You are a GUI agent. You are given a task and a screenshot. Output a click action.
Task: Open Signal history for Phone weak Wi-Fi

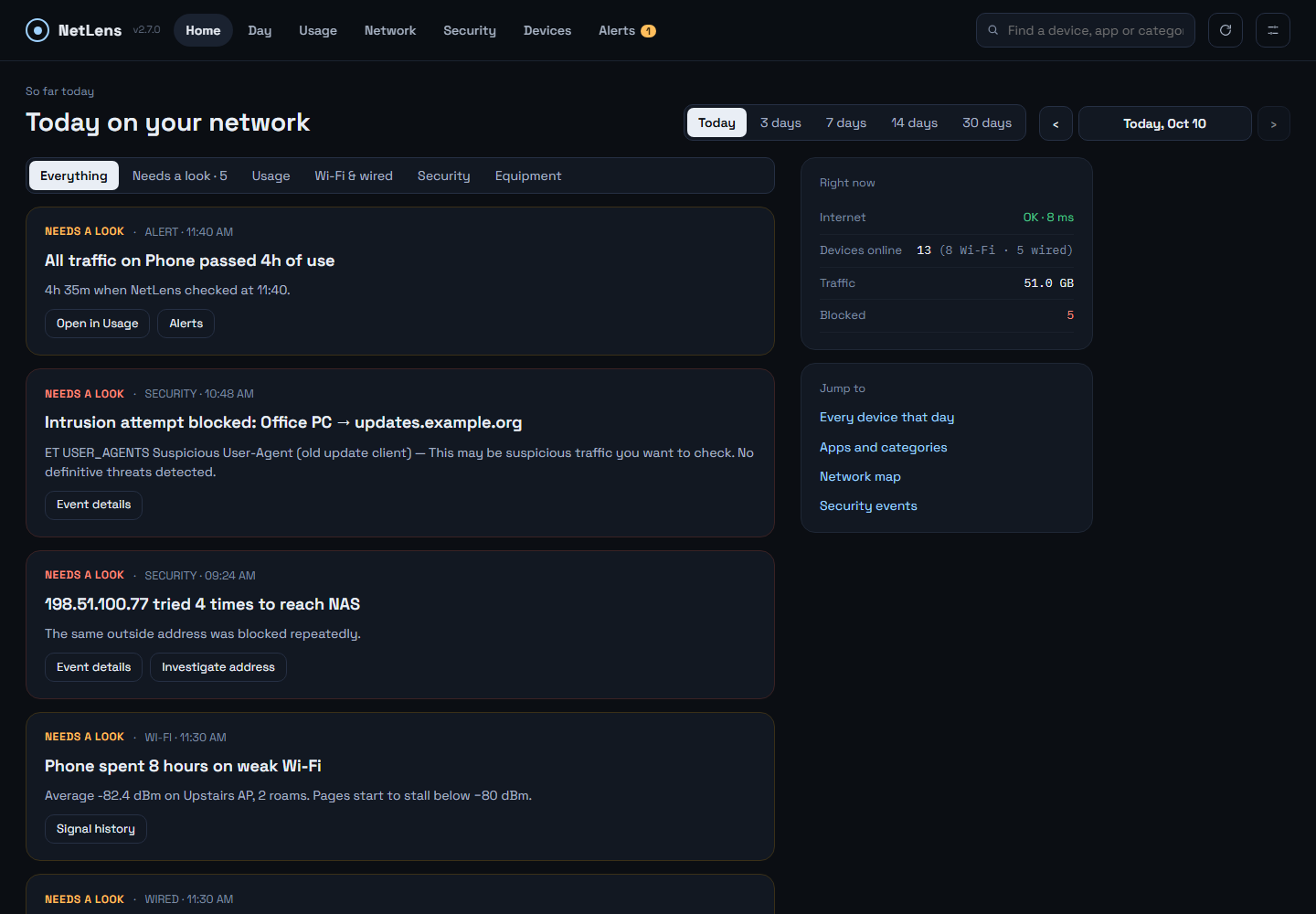(x=96, y=829)
